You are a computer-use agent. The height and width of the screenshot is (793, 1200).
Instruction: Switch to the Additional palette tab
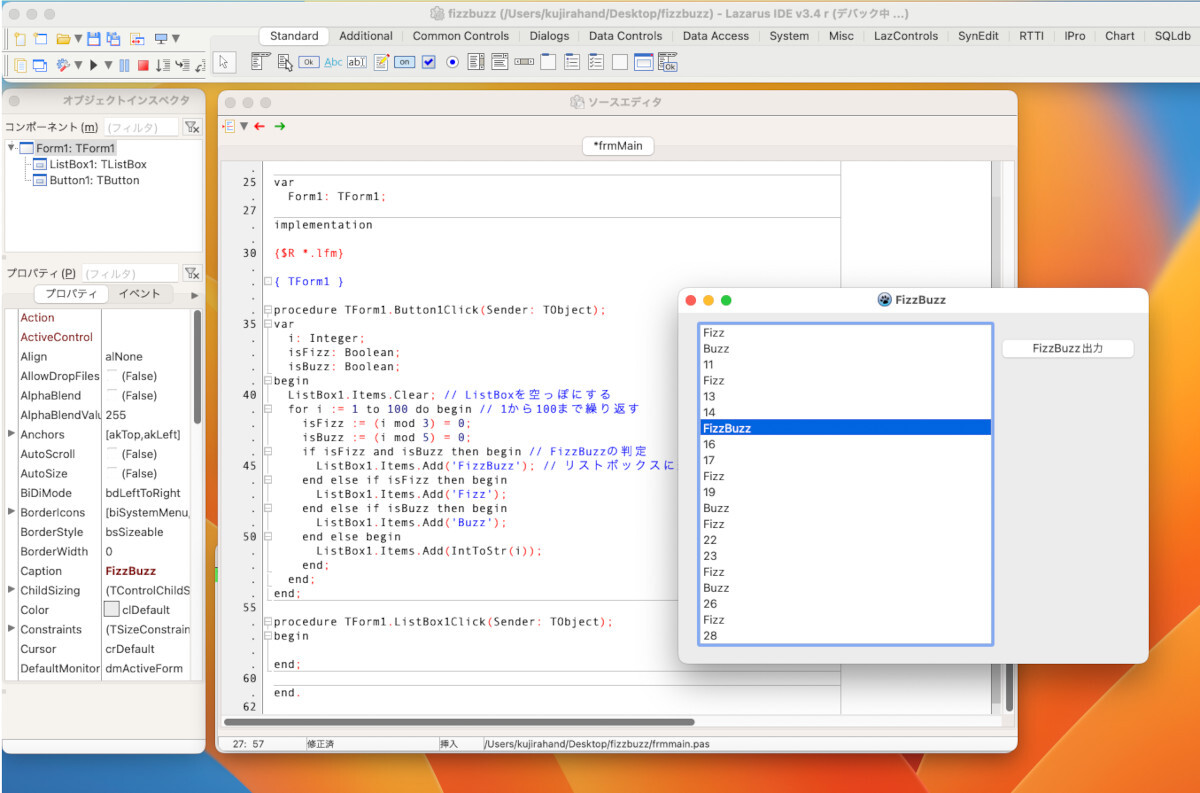tap(366, 36)
